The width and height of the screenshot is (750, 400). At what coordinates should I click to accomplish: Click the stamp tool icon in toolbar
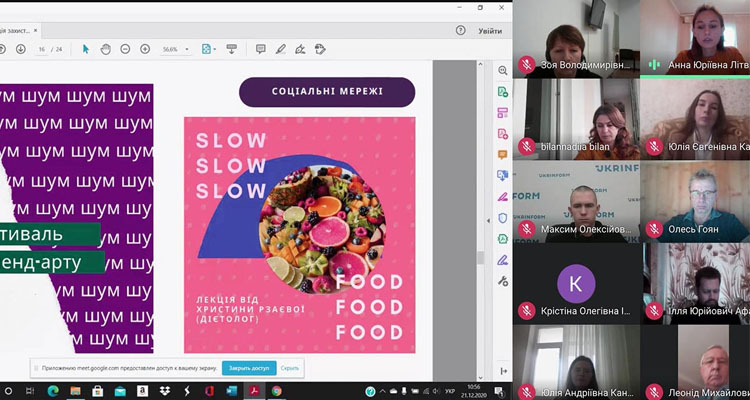320,49
